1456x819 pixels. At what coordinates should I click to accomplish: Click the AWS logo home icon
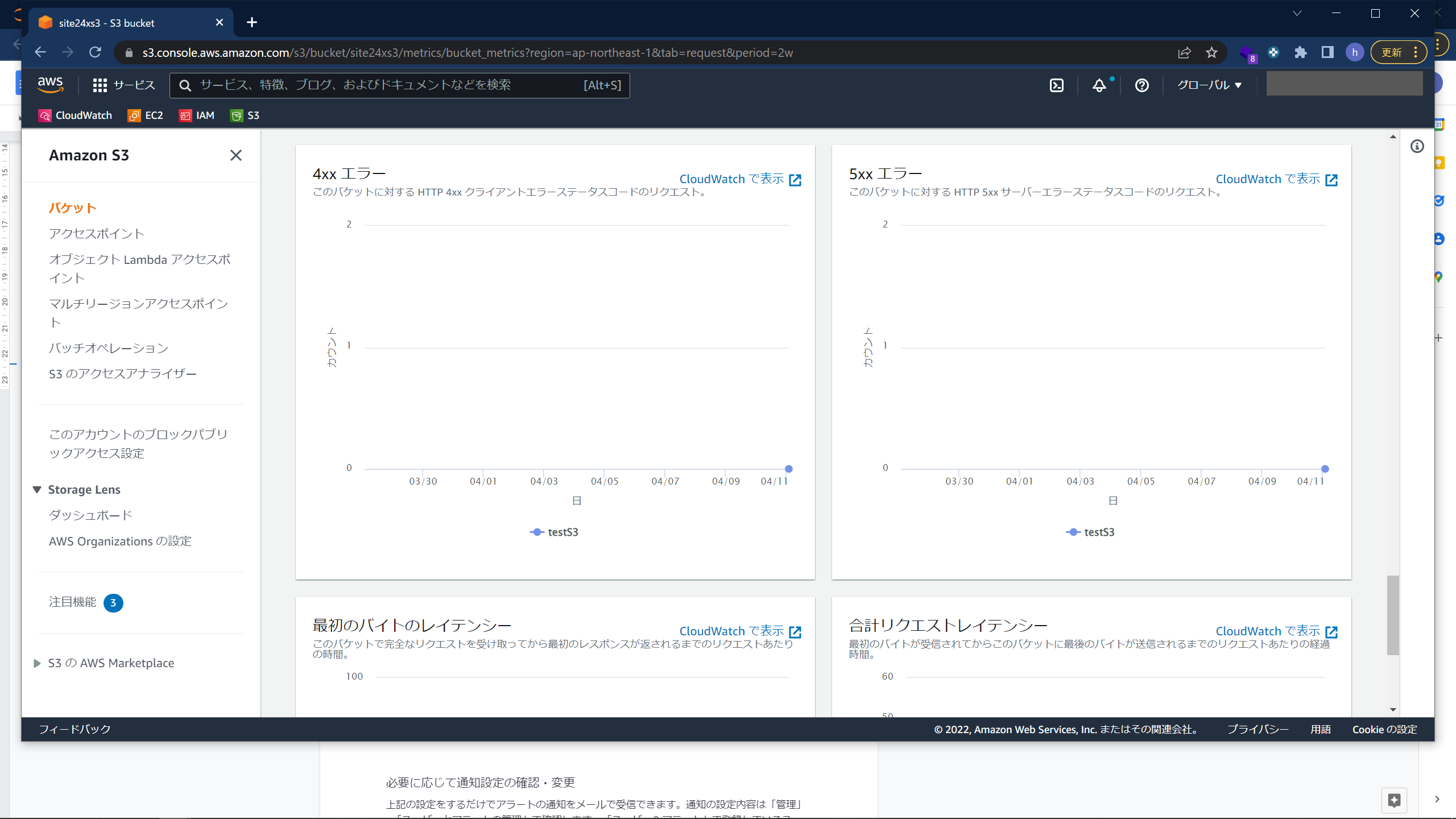(x=50, y=85)
